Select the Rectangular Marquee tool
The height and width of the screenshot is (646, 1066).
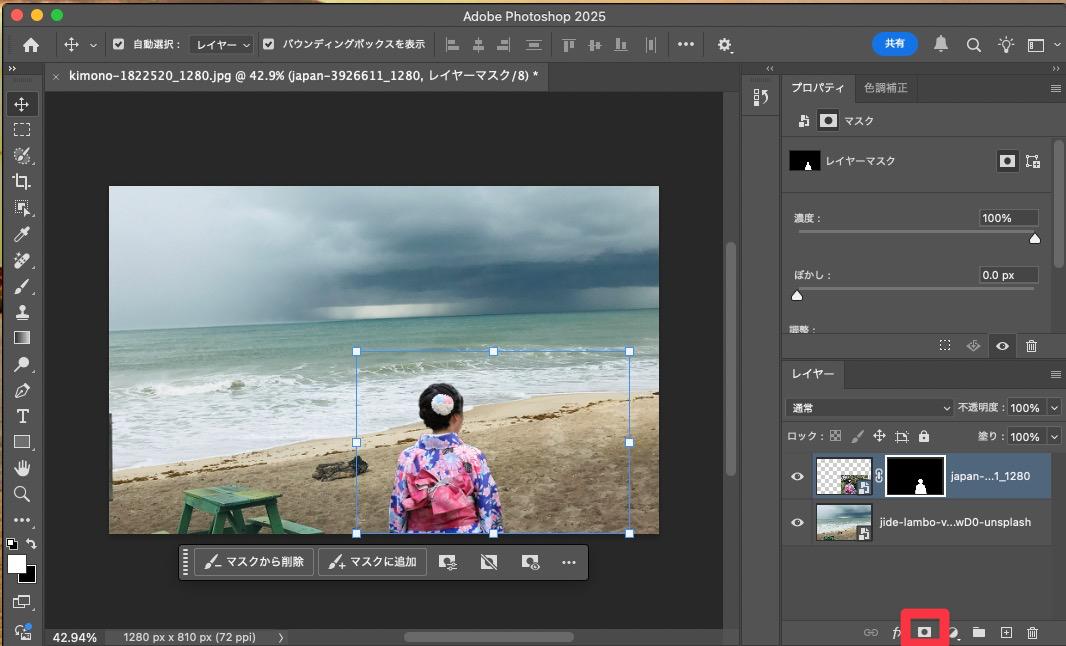click(x=22, y=130)
